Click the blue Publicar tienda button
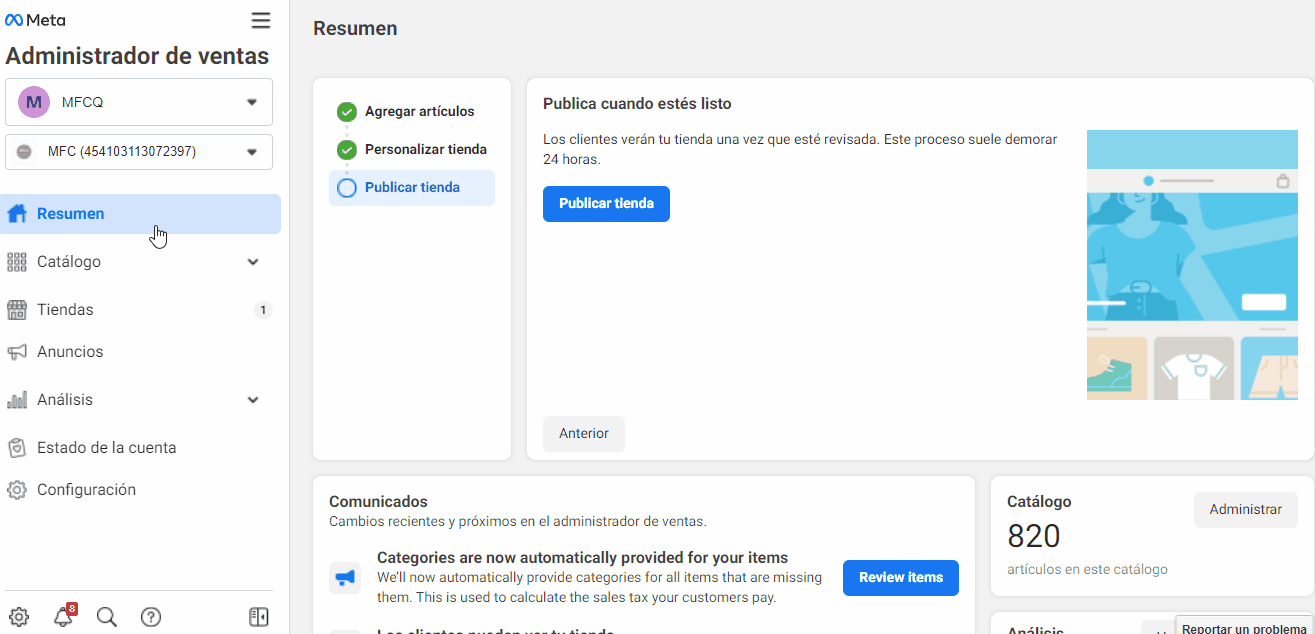This screenshot has height=634, width=1315. 606,203
